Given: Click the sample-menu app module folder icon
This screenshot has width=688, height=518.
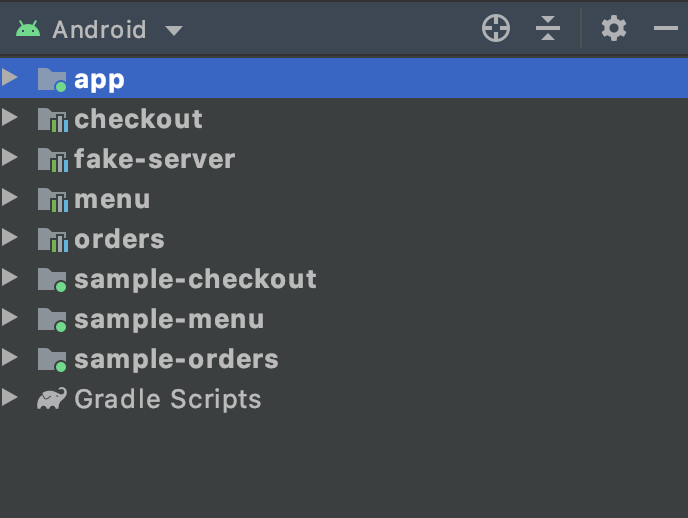Looking at the screenshot, I should 52,319.
